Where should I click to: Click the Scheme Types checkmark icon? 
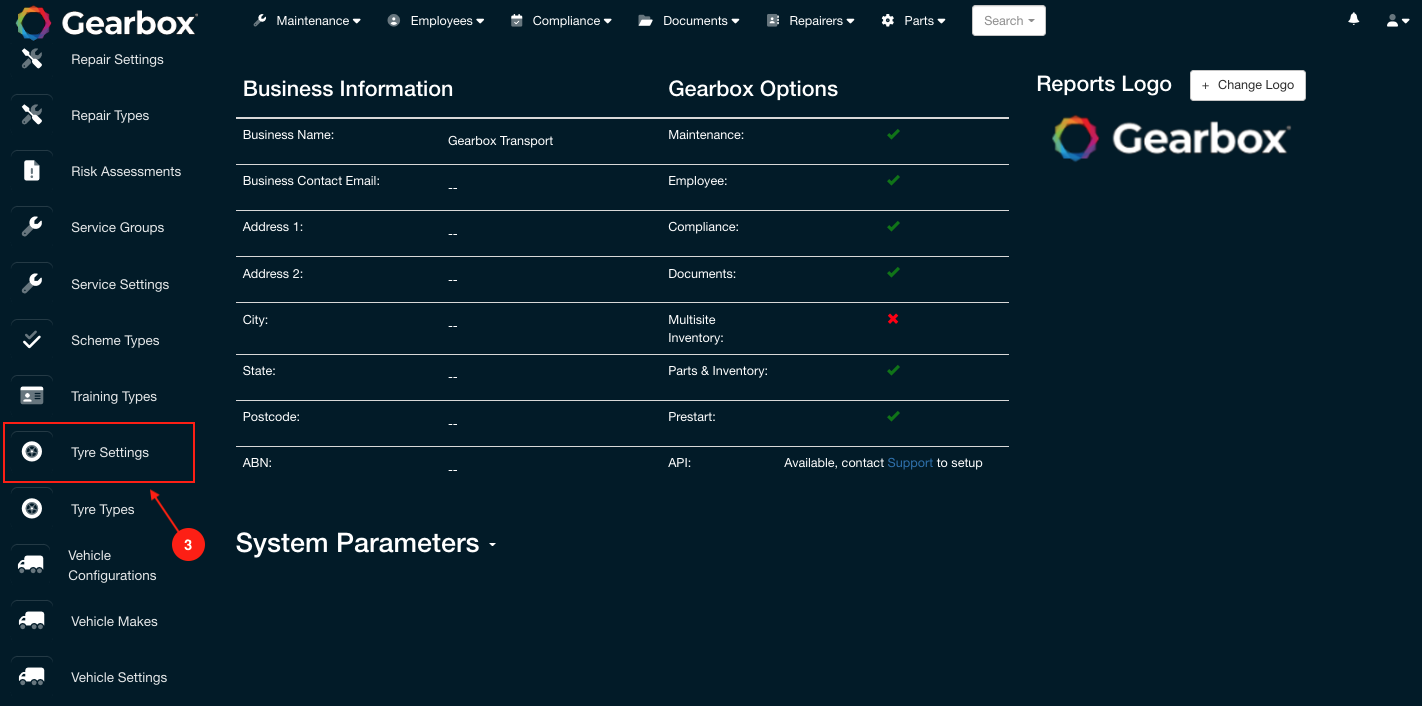tap(32, 340)
